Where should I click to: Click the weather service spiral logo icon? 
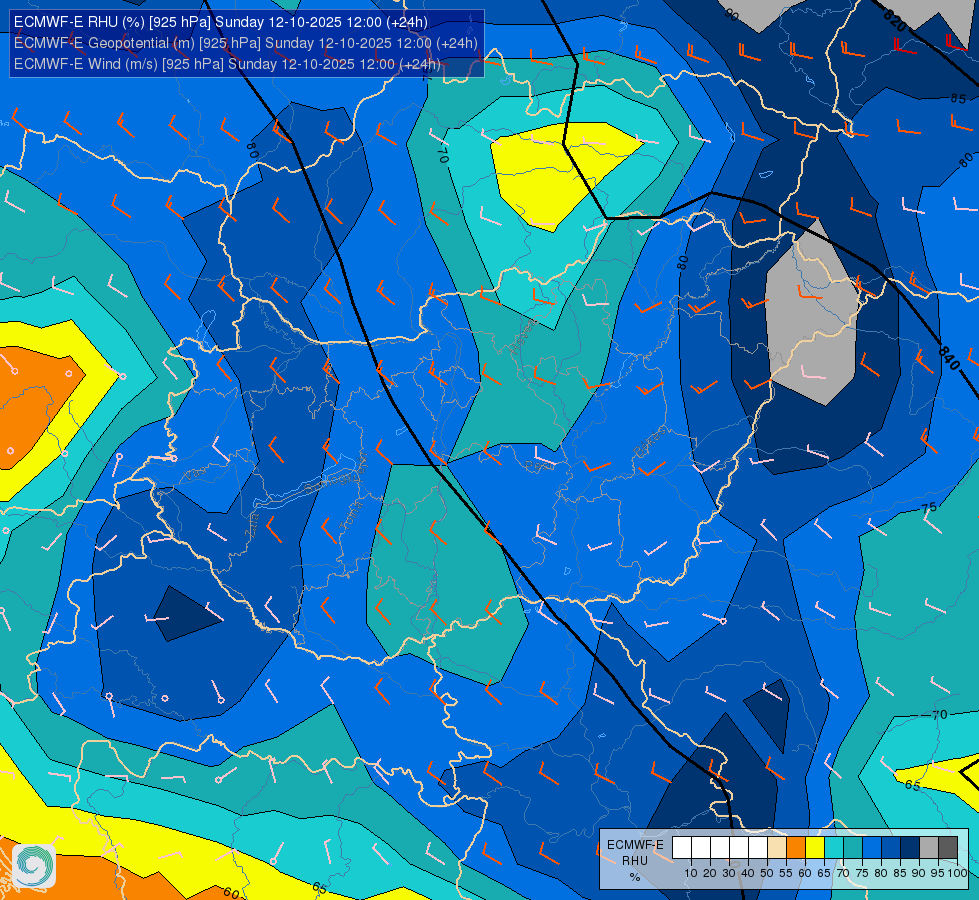pos(34,865)
